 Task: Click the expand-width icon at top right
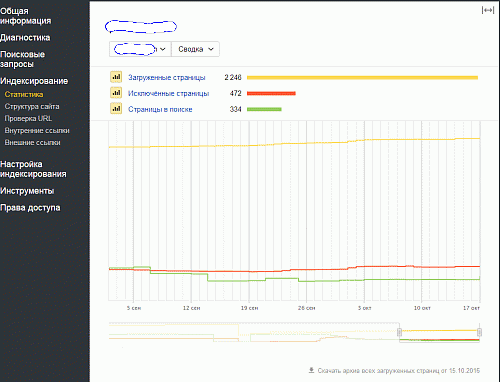click(488, 10)
